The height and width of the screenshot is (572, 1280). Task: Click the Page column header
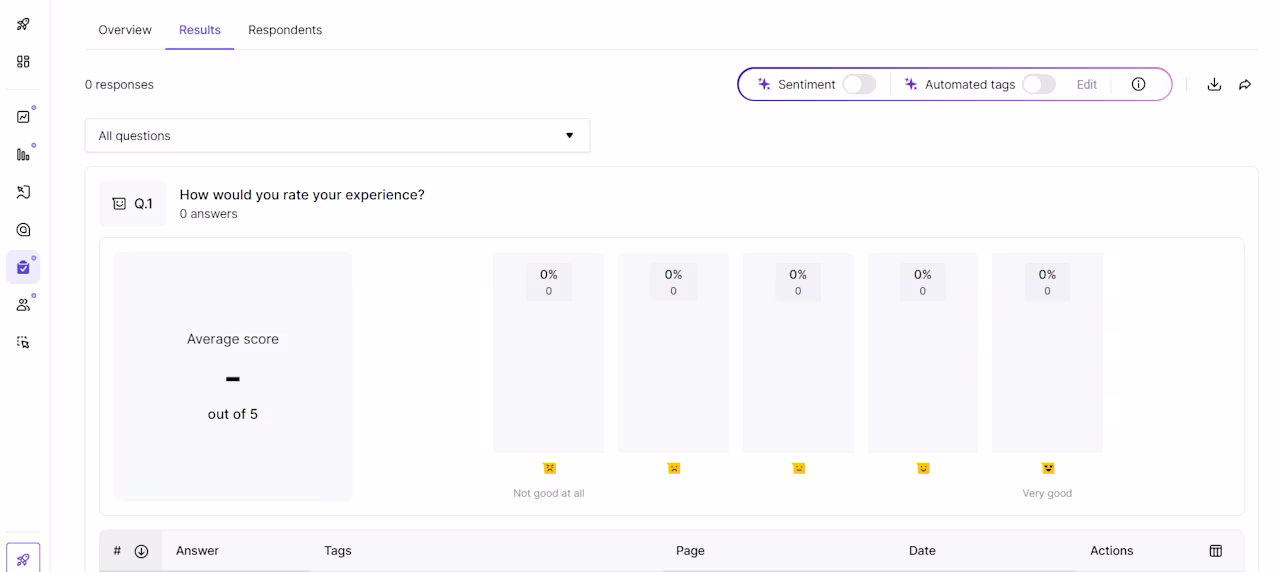pos(690,551)
